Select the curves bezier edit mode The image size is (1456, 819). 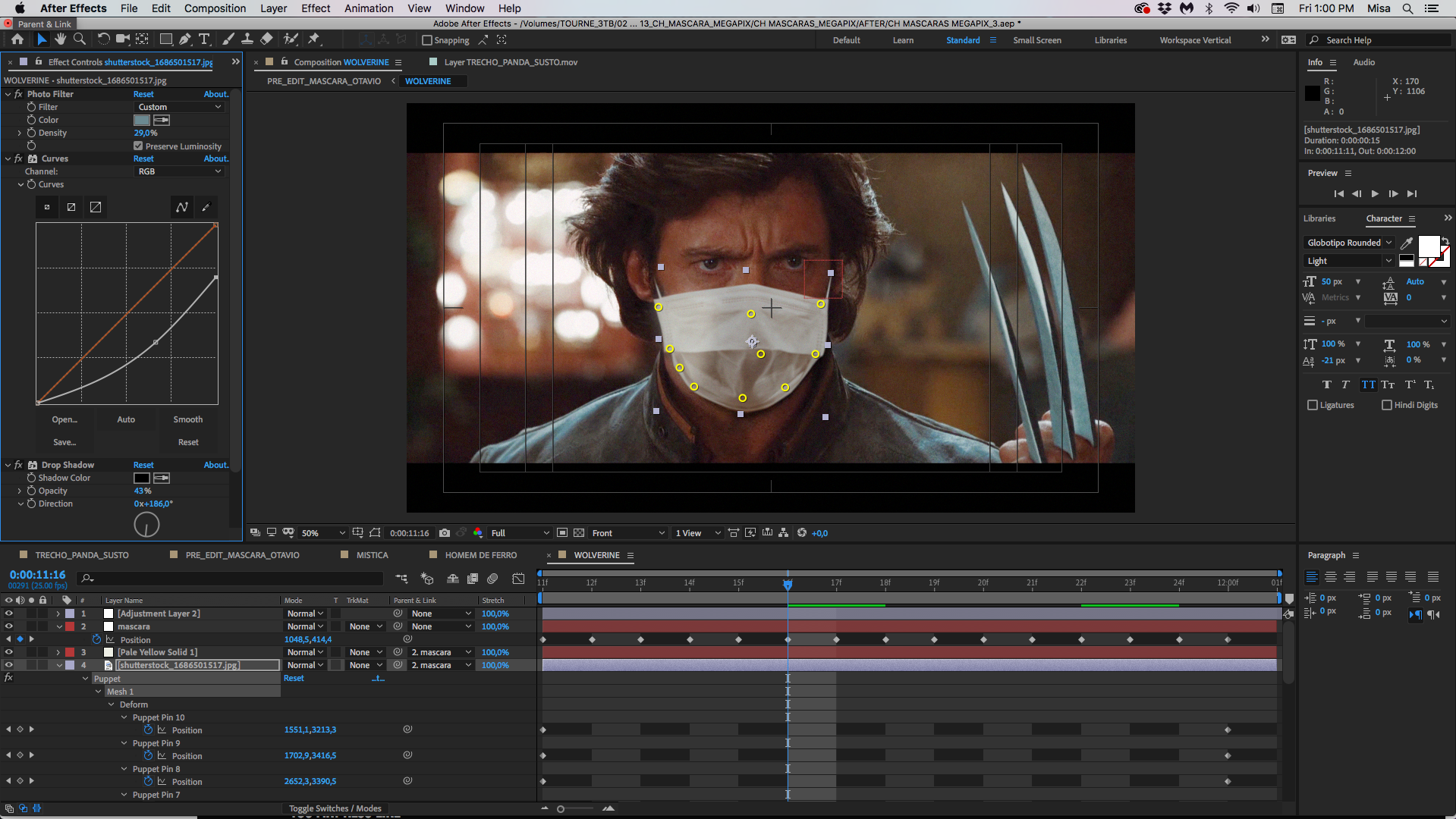[x=182, y=207]
